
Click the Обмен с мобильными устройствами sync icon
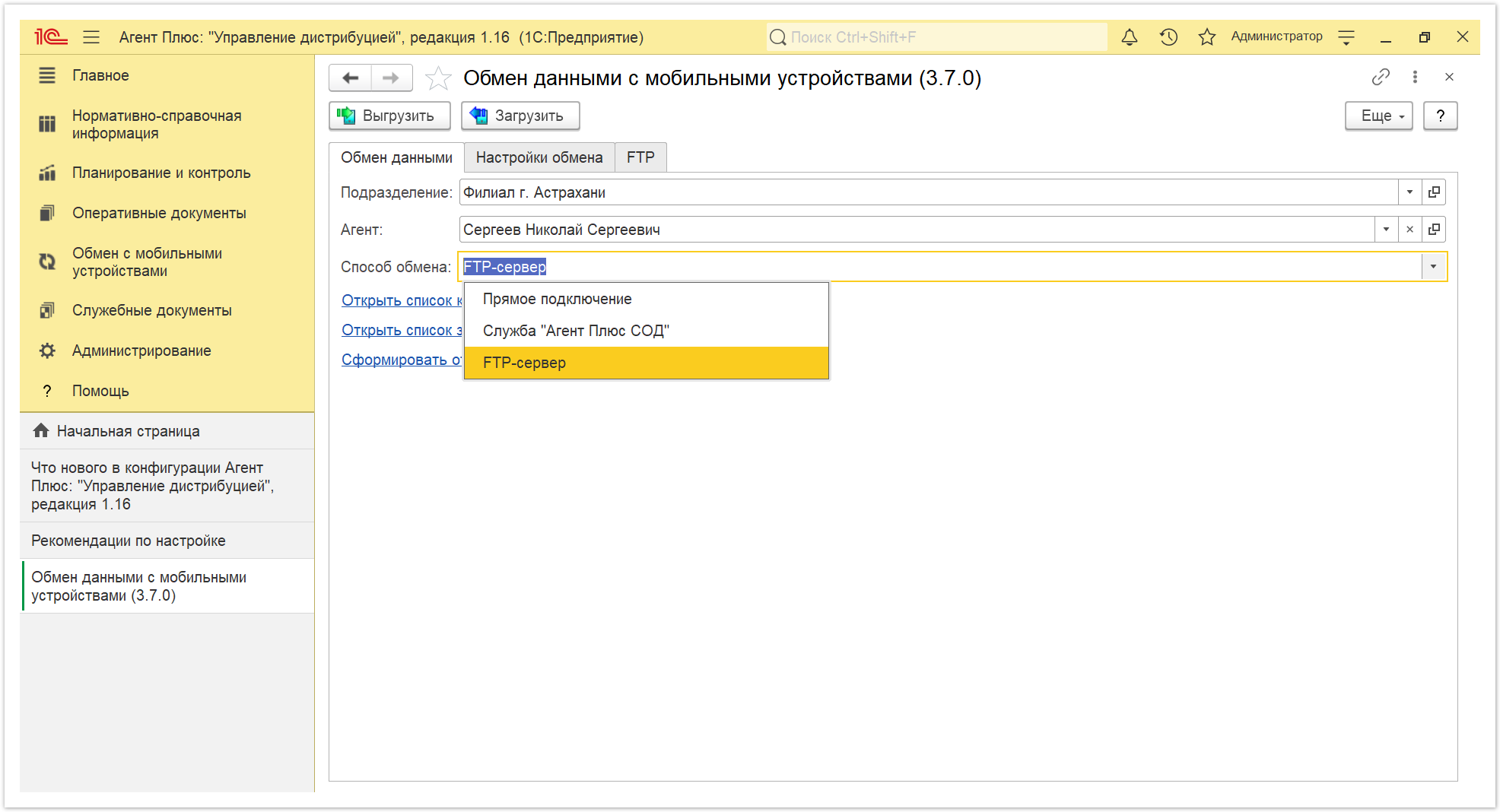coord(47,262)
